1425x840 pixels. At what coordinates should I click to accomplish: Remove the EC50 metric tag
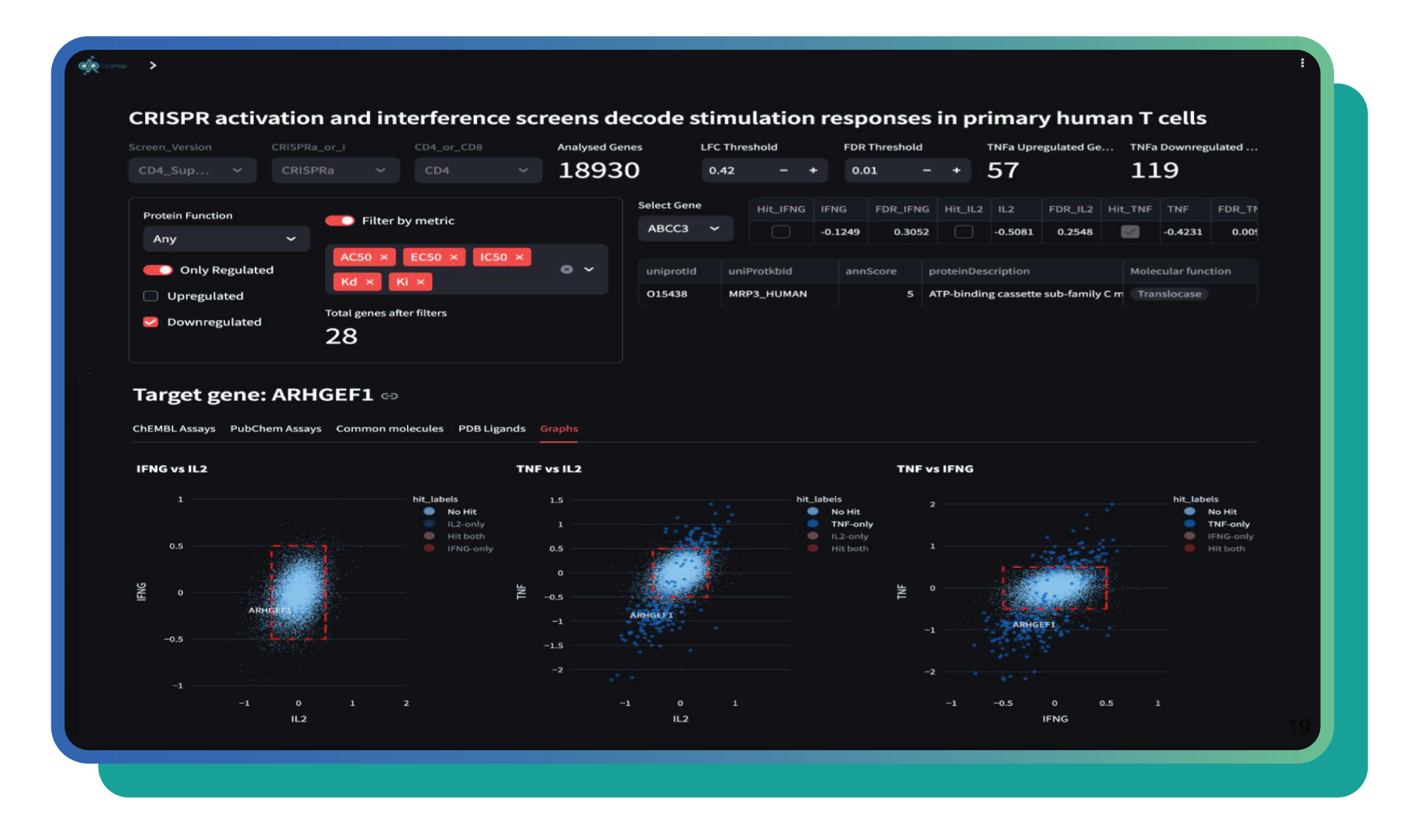tap(453, 257)
